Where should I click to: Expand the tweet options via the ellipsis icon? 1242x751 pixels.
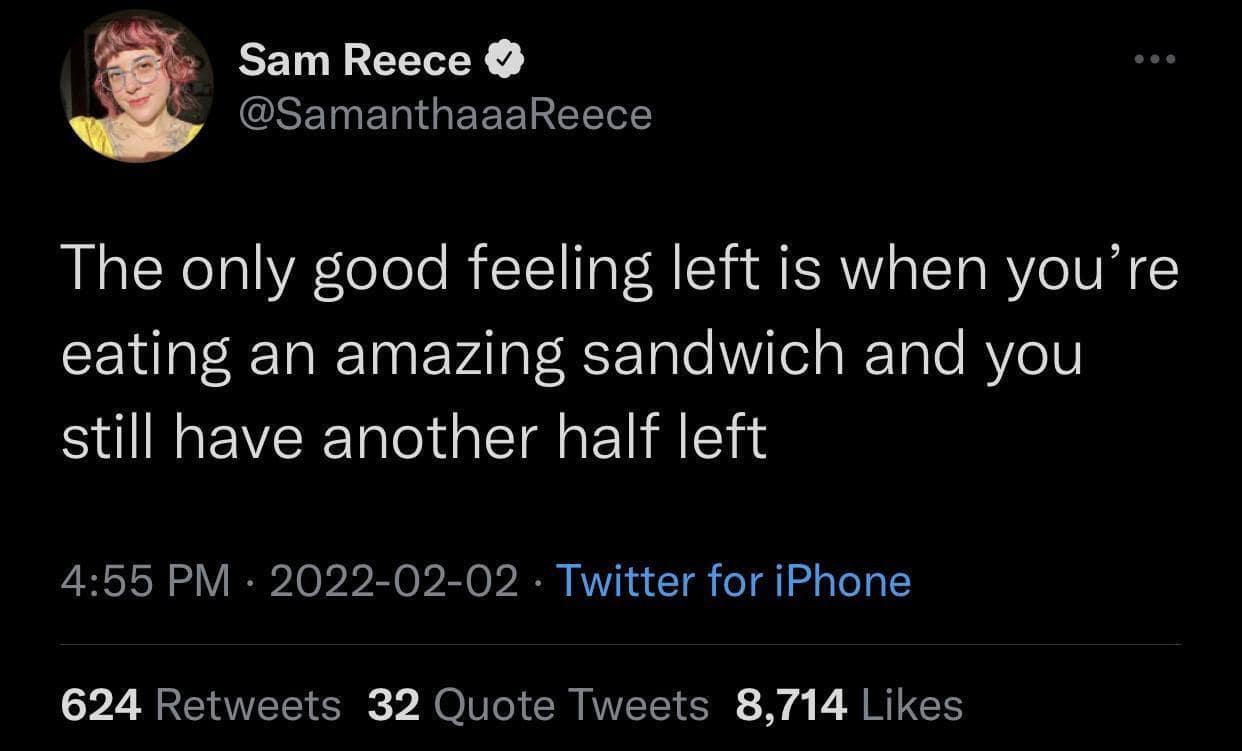point(1155,58)
